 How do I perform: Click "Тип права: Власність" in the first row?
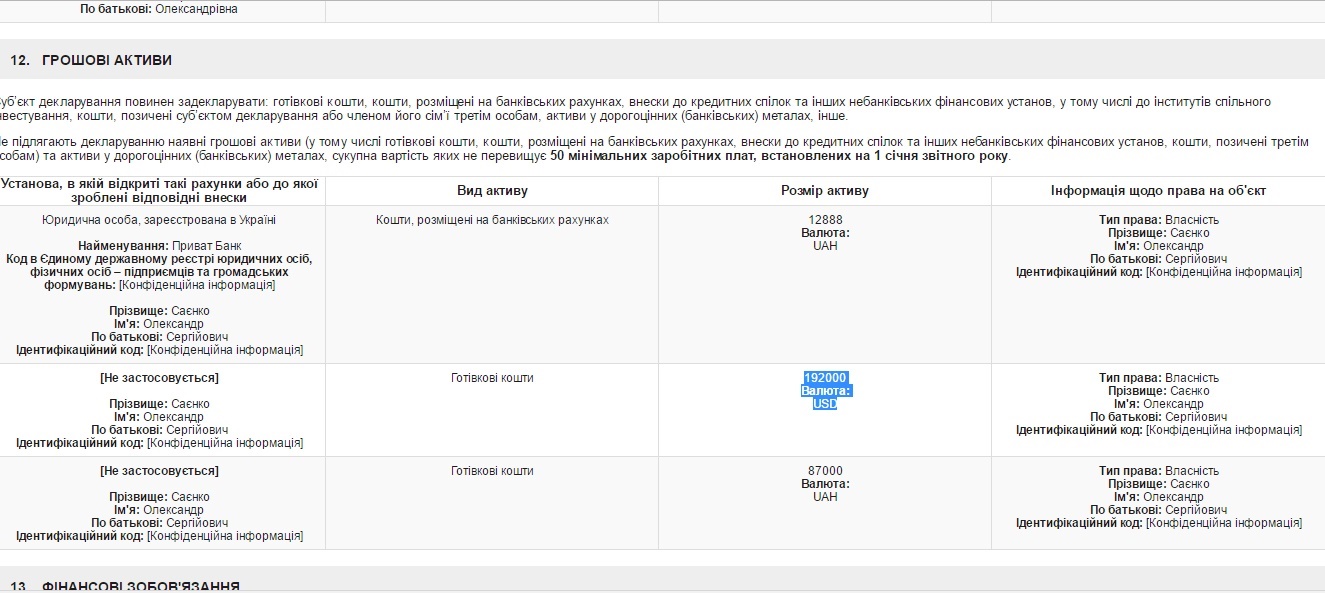point(1158,220)
